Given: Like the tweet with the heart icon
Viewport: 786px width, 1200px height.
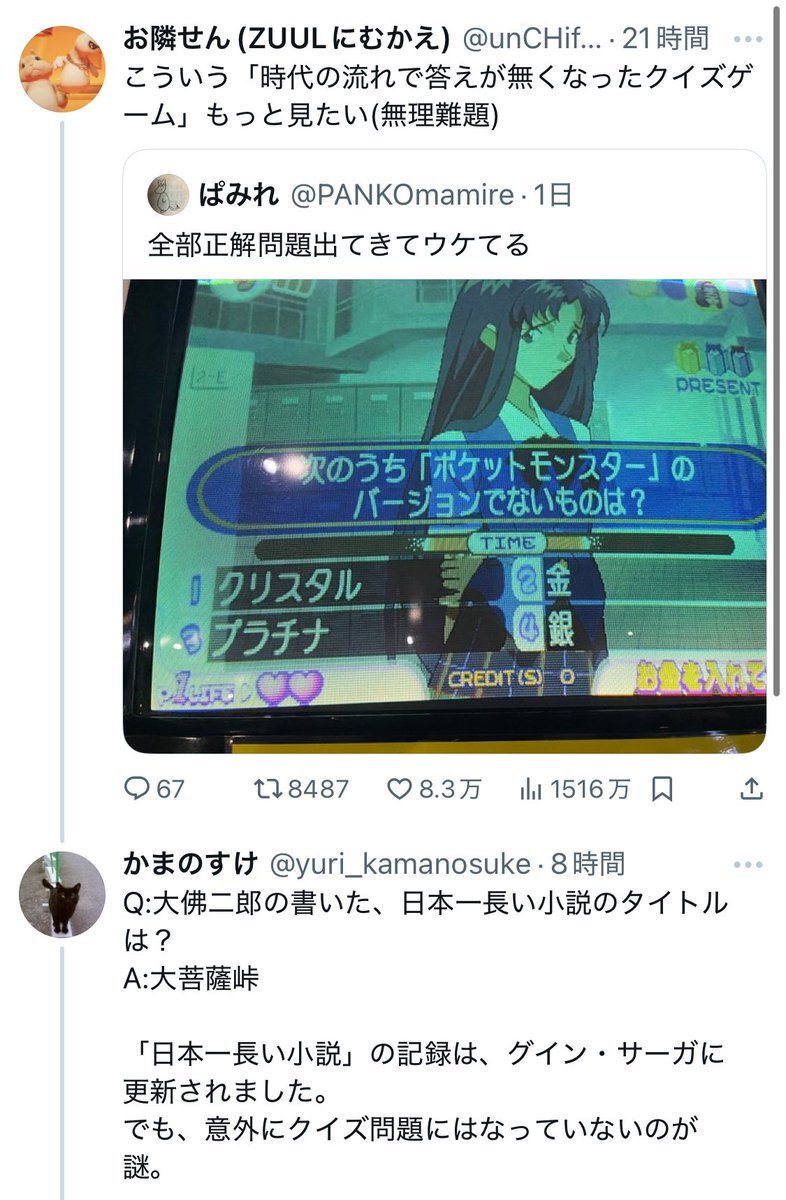Looking at the screenshot, I should tap(398, 789).
